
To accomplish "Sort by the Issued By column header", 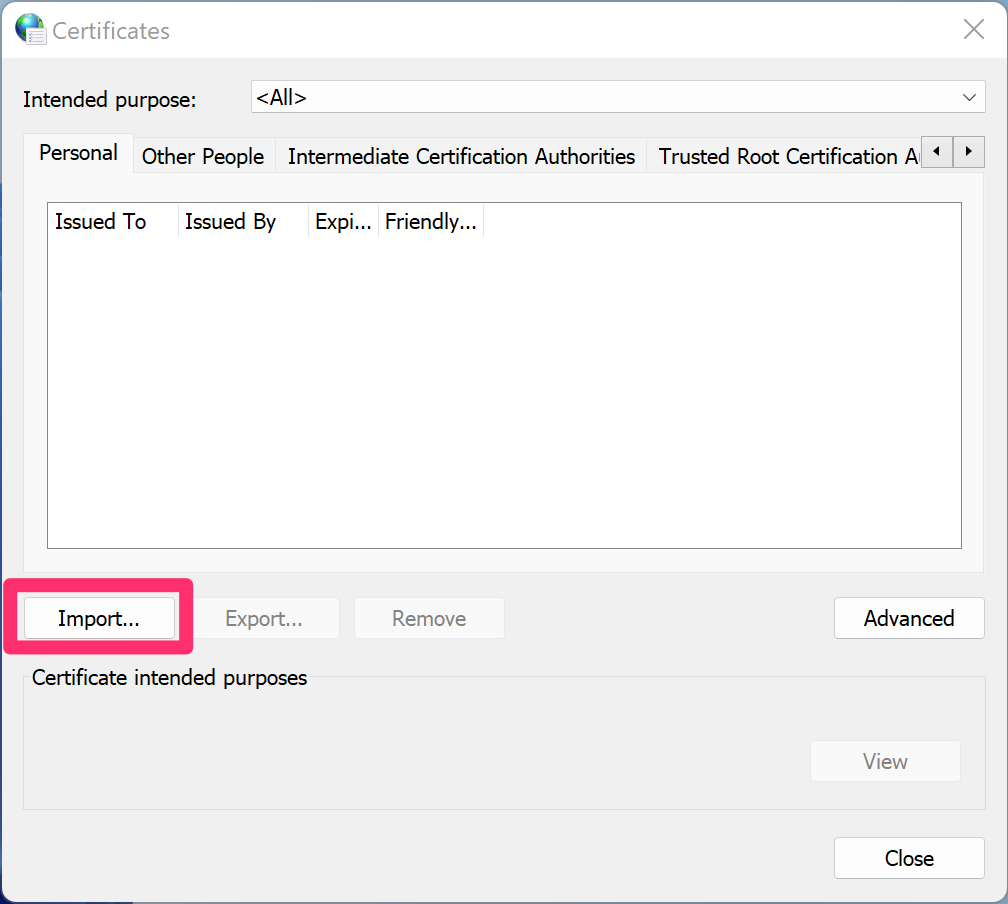I will pyautogui.click(x=243, y=221).
